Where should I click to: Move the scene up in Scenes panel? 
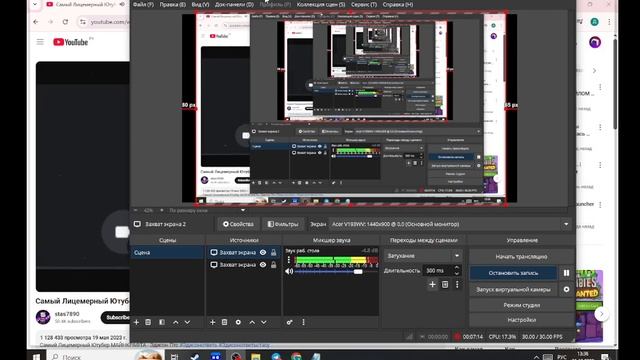click(x=176, y=322)
